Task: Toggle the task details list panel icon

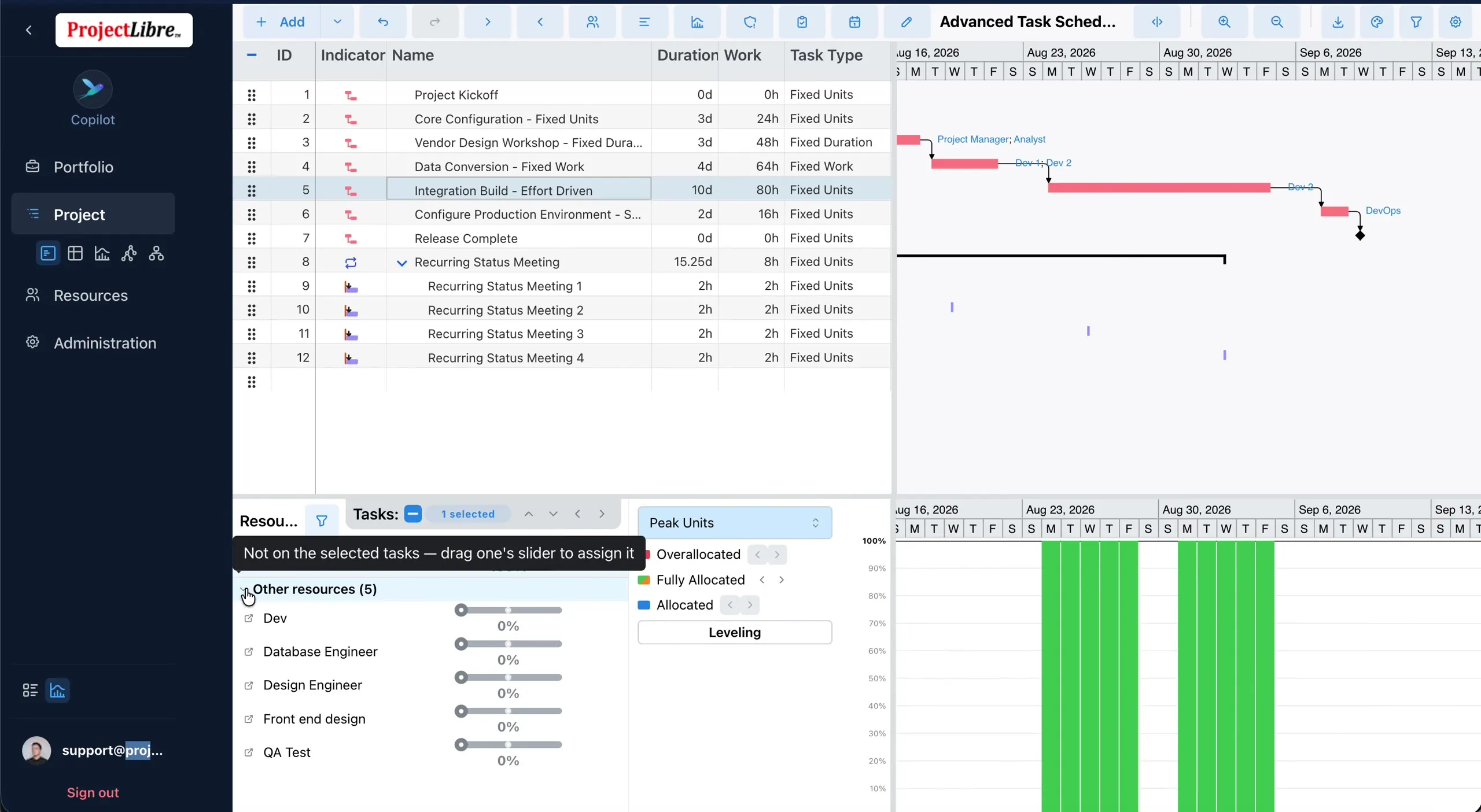Action: [x=30, y=690]
